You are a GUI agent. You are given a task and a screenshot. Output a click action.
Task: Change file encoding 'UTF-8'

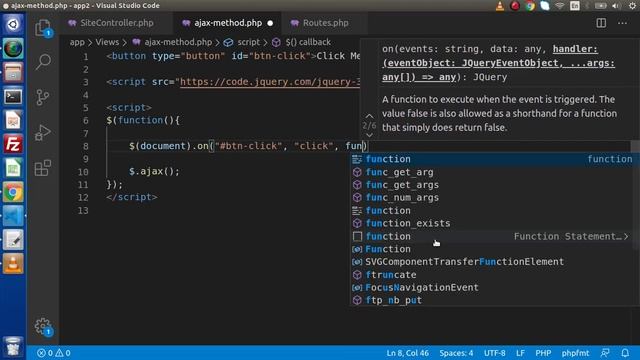click(494, 353)
